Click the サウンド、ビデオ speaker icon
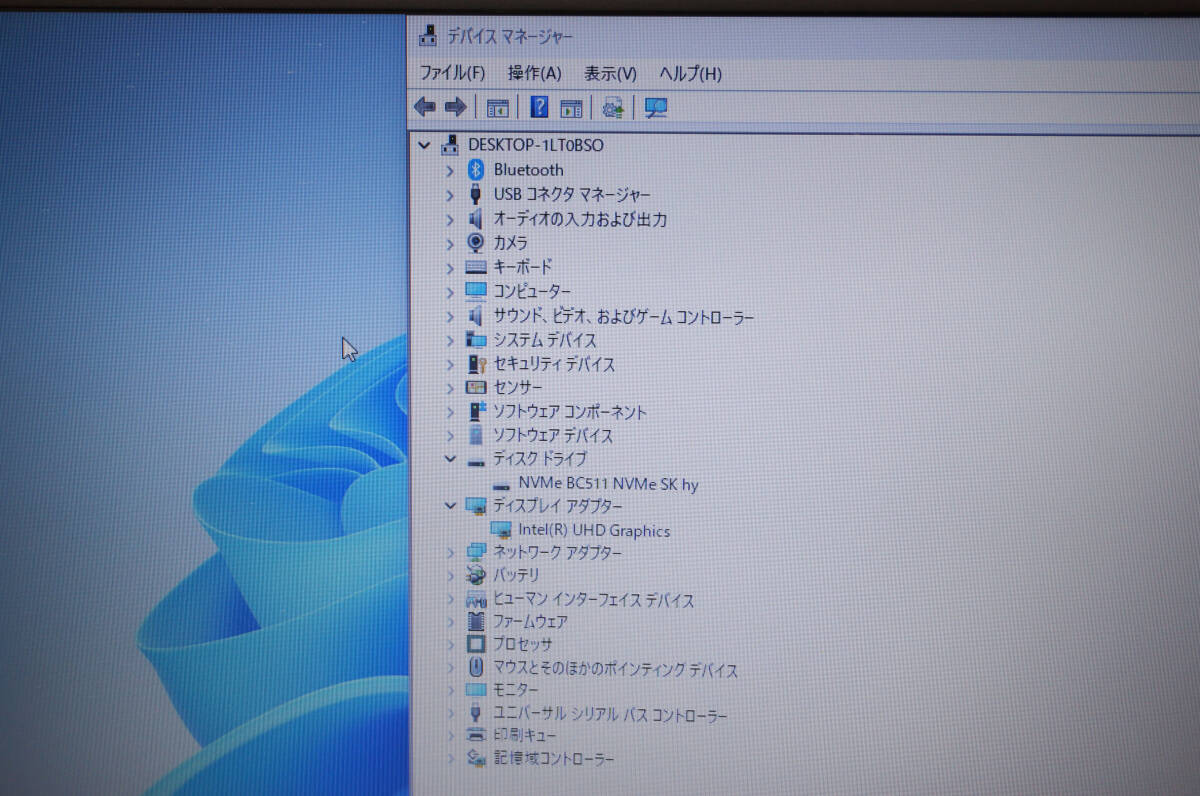This screenshot has height=796, width=1200. tap(476, 316)
